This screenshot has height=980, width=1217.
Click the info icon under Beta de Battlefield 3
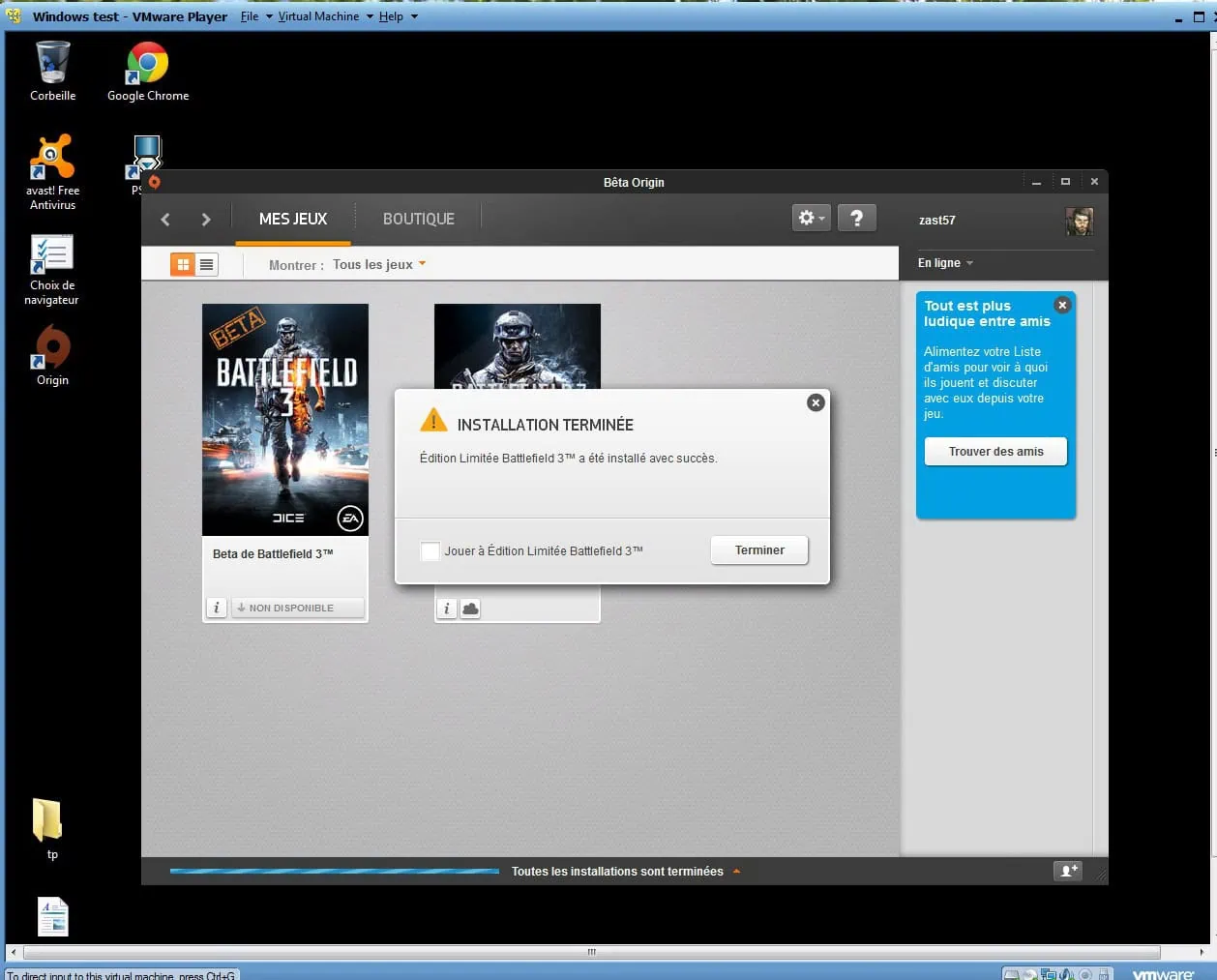(217, 608)
